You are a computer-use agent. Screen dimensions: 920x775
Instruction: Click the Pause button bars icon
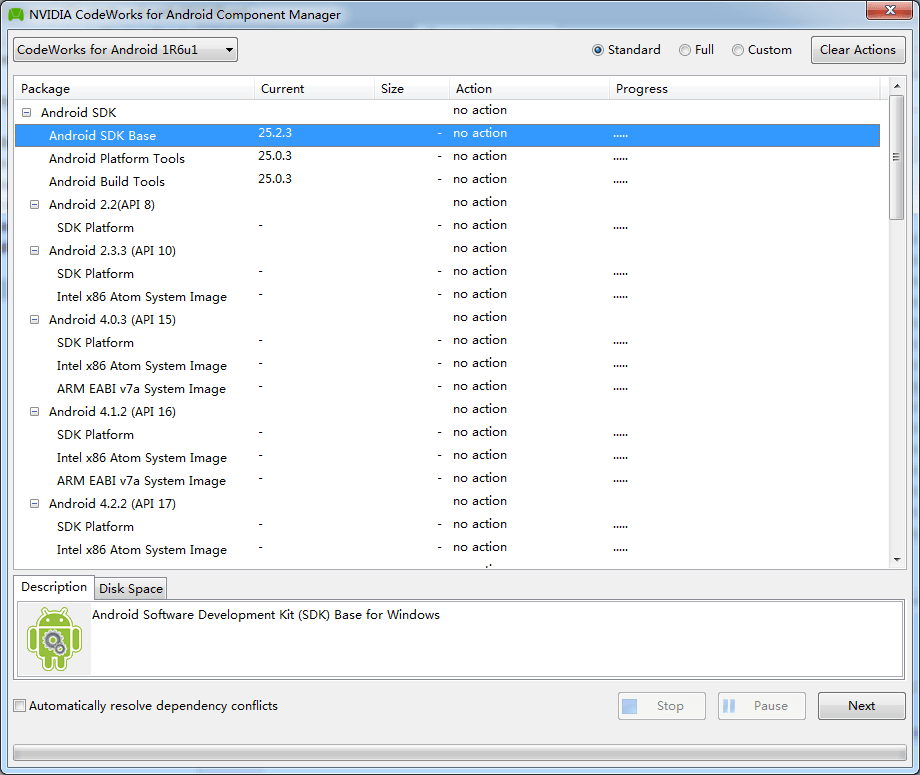(729, 706)
